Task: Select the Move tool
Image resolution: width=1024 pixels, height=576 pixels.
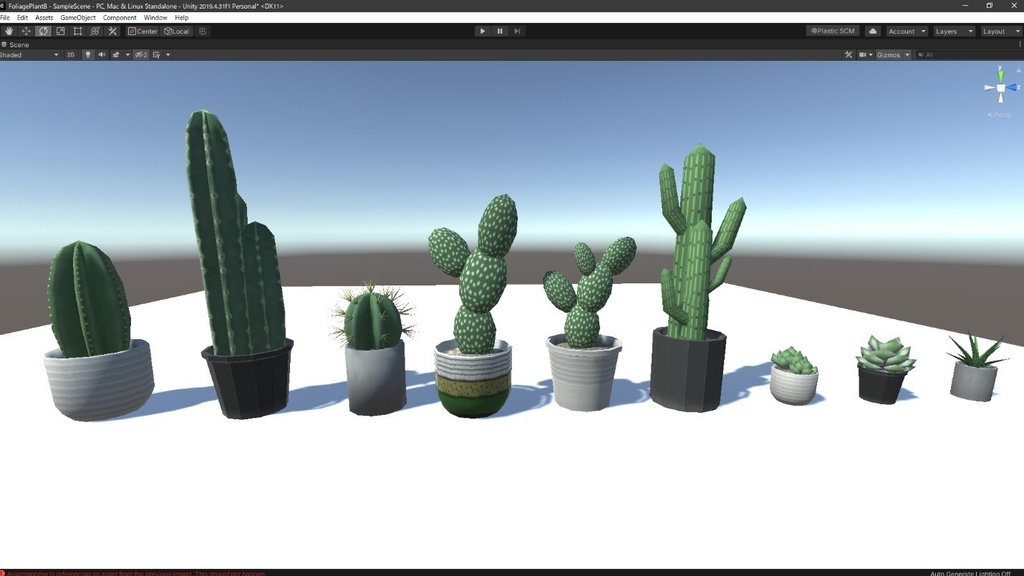Action: [26, 31]
